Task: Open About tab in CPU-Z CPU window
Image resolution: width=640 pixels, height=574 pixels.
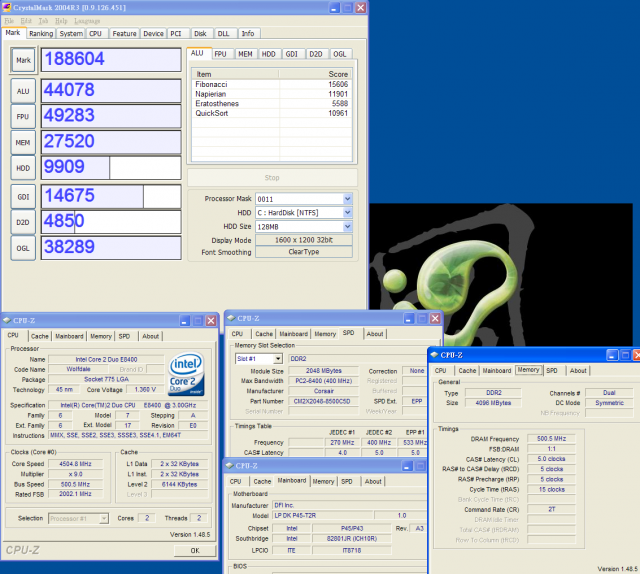Action: 150,336
